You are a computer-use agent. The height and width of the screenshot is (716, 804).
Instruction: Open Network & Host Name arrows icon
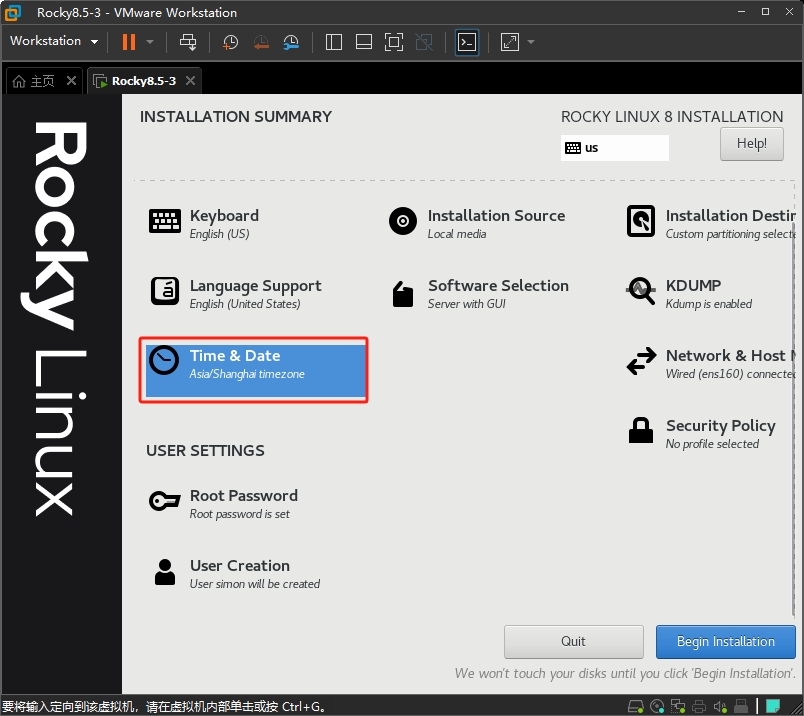pyautogui.click(x=641, y=361)
